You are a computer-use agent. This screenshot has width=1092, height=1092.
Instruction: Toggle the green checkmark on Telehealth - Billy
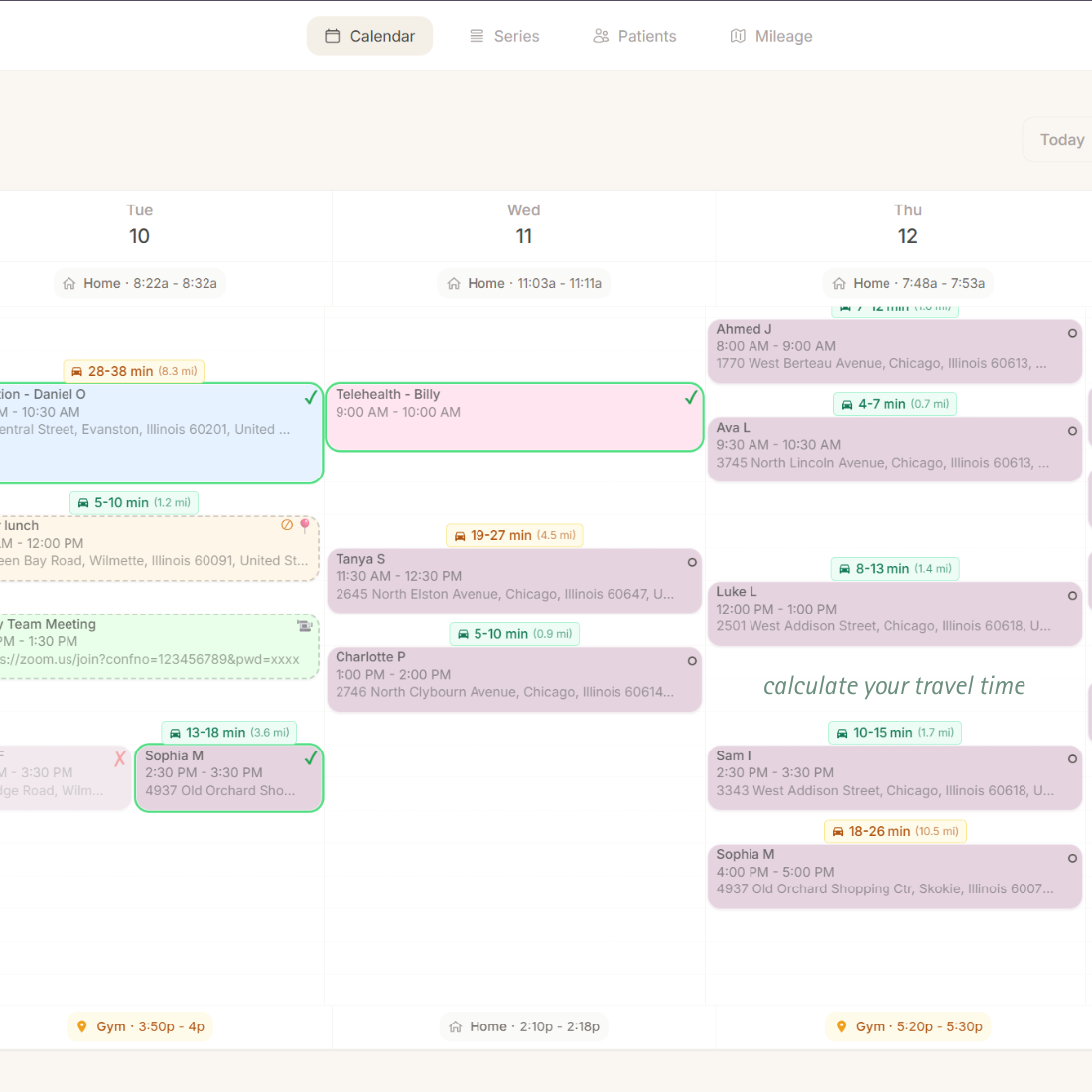click(x=691, y=398)
